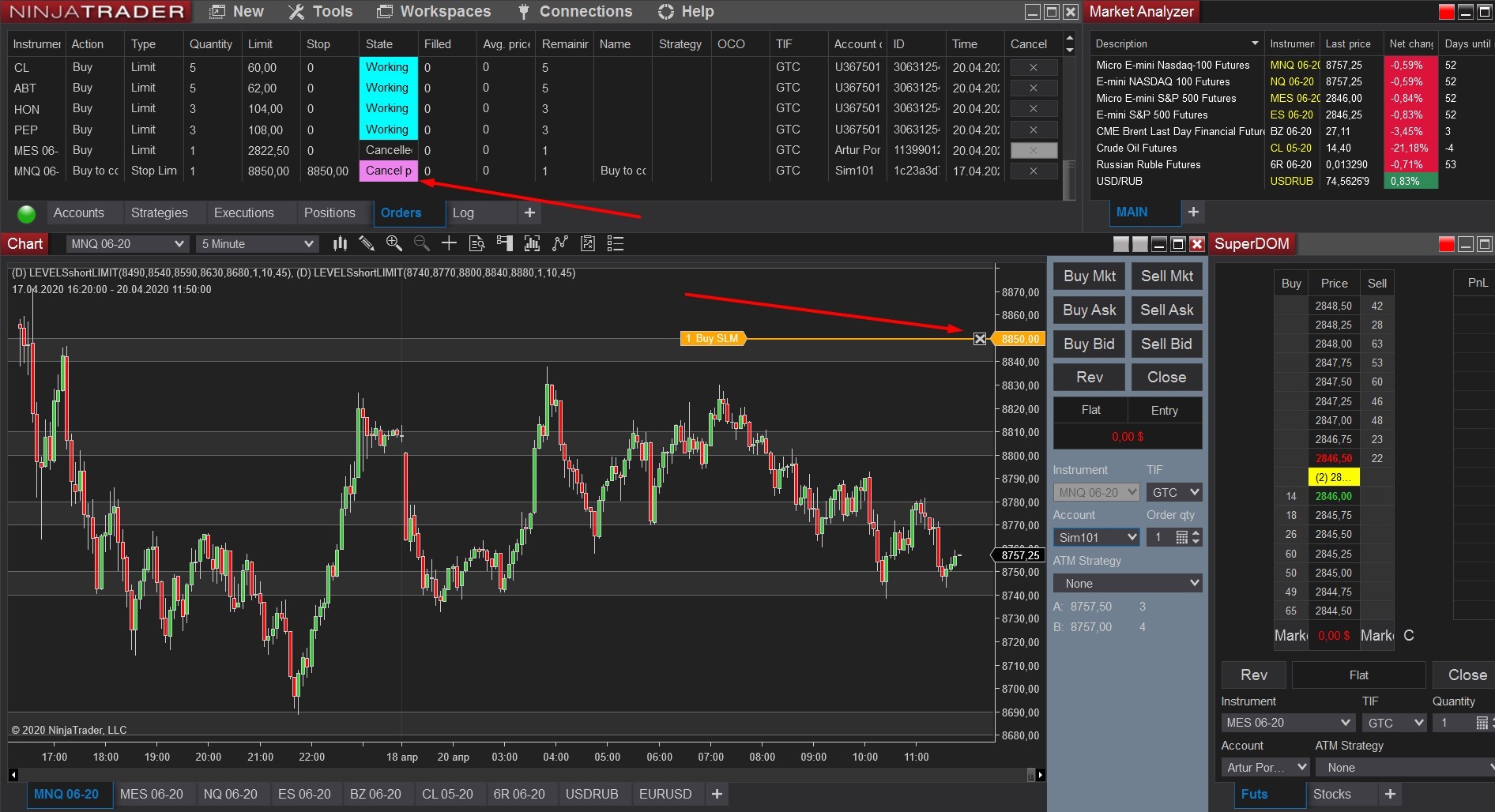Viewport: 1495px width, 812px height.
Task: Click the green connection status indicator
Action: point(26,213)
